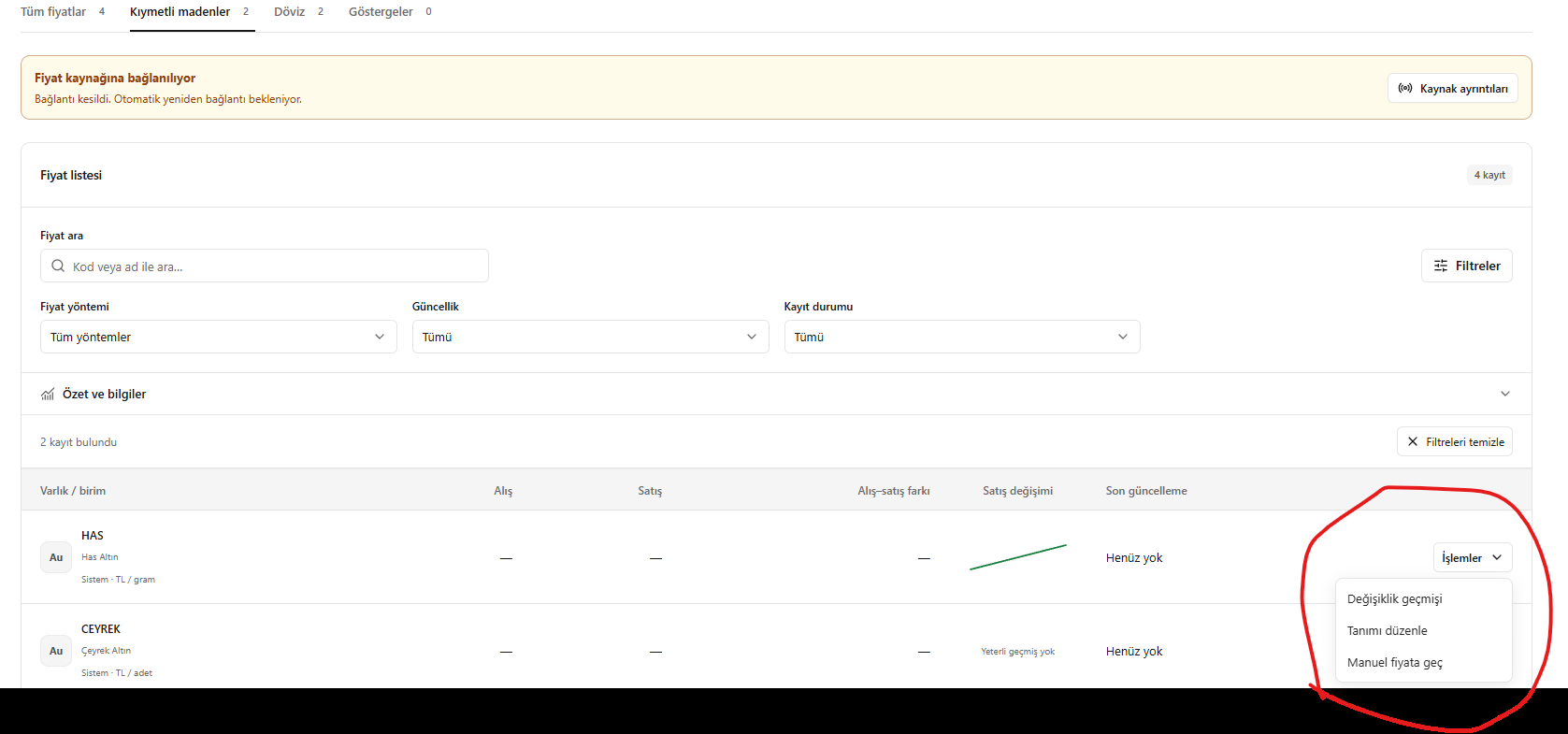Switch to the Tüm fiyatlar tab
Screen dimensions: 1568x734
click(63, 12)
